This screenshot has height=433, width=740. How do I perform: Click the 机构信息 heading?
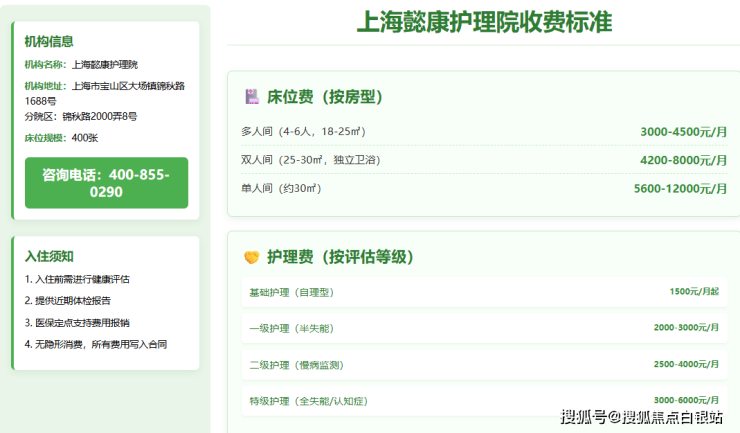click(49, 42)
